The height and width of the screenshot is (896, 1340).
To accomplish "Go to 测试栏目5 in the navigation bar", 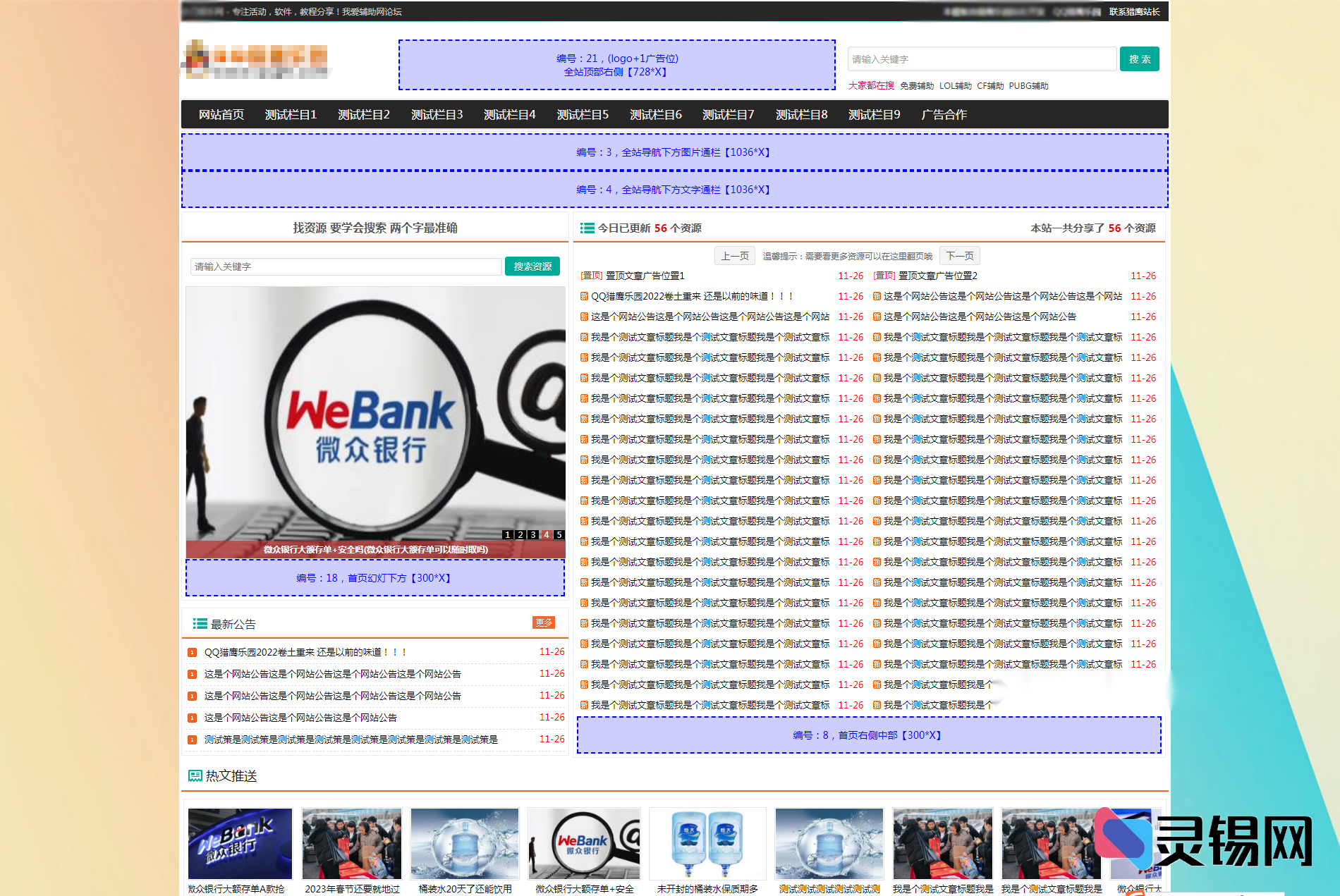I will click(x=583, y=114).
